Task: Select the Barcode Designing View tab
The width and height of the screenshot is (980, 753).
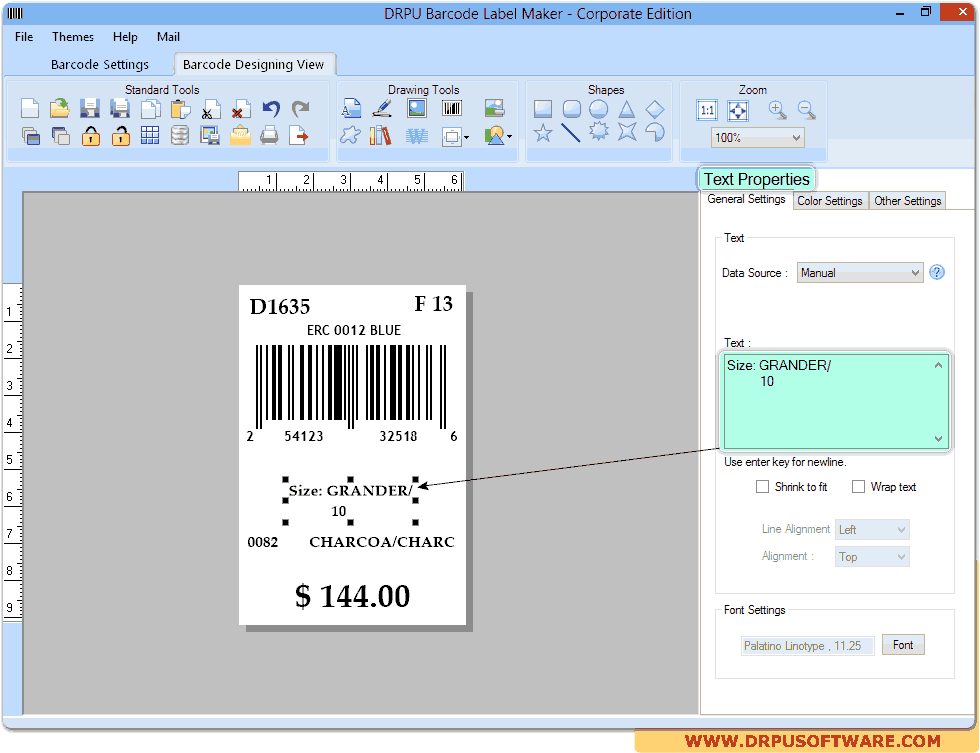Action: pyautogui.click(x=253, y=64)
